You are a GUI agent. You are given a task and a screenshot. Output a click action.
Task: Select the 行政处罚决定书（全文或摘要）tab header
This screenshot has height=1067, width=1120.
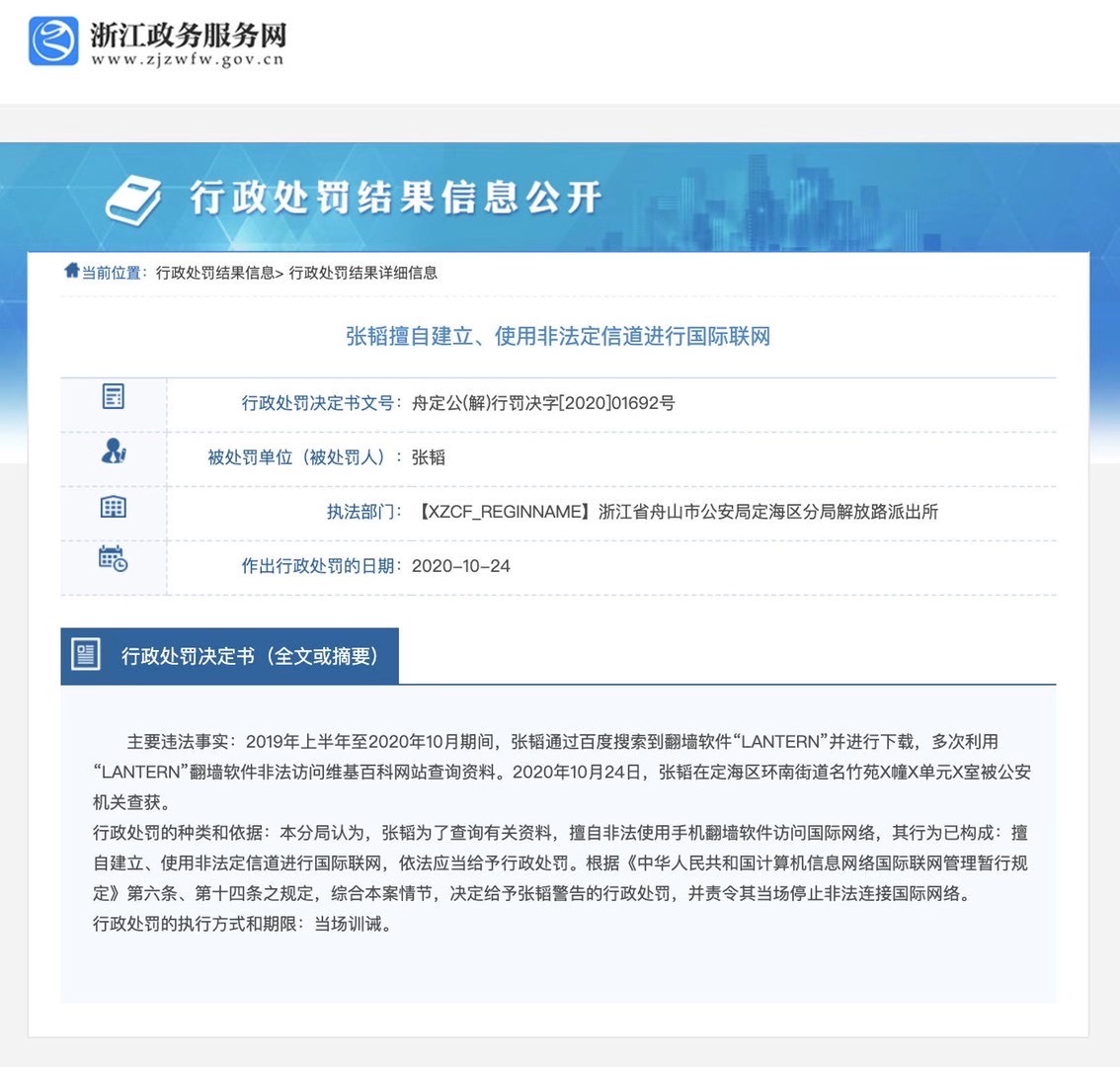tap(249, 656)
